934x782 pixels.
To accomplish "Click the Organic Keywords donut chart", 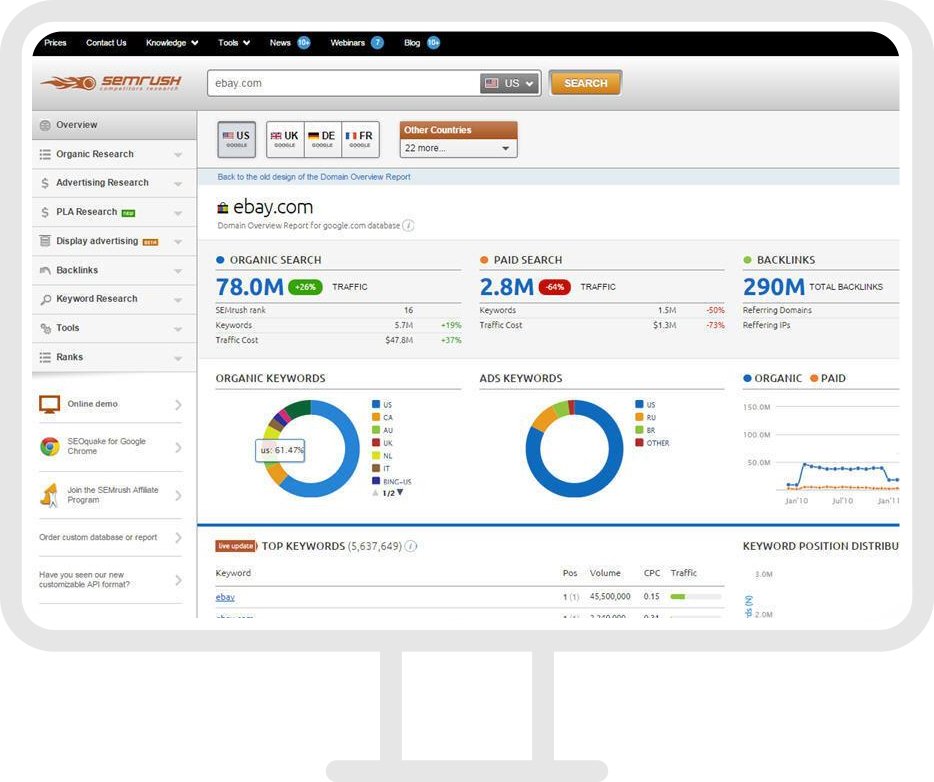I will 311,448.
